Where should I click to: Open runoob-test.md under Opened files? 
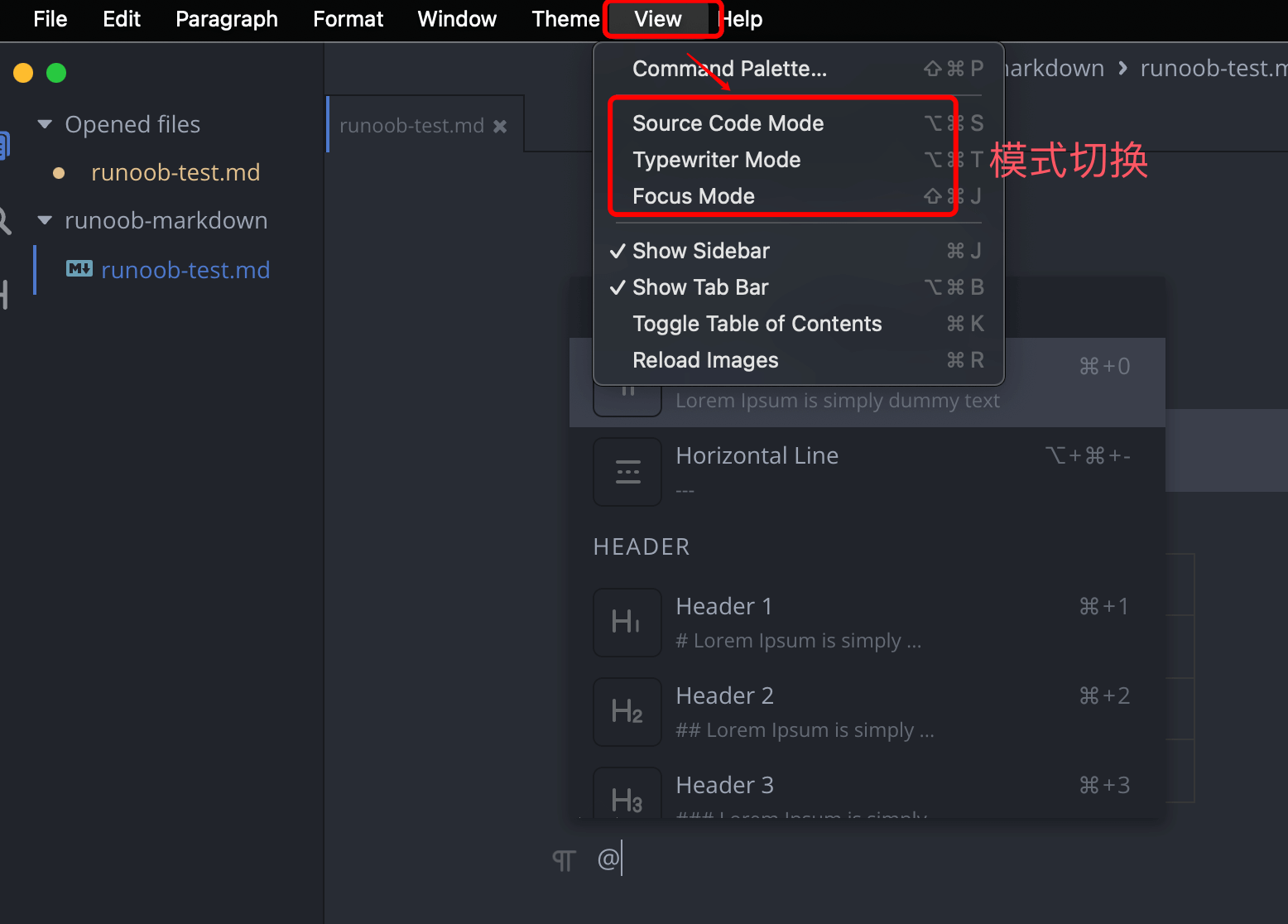pyautogui.click(x=175, y=172)
